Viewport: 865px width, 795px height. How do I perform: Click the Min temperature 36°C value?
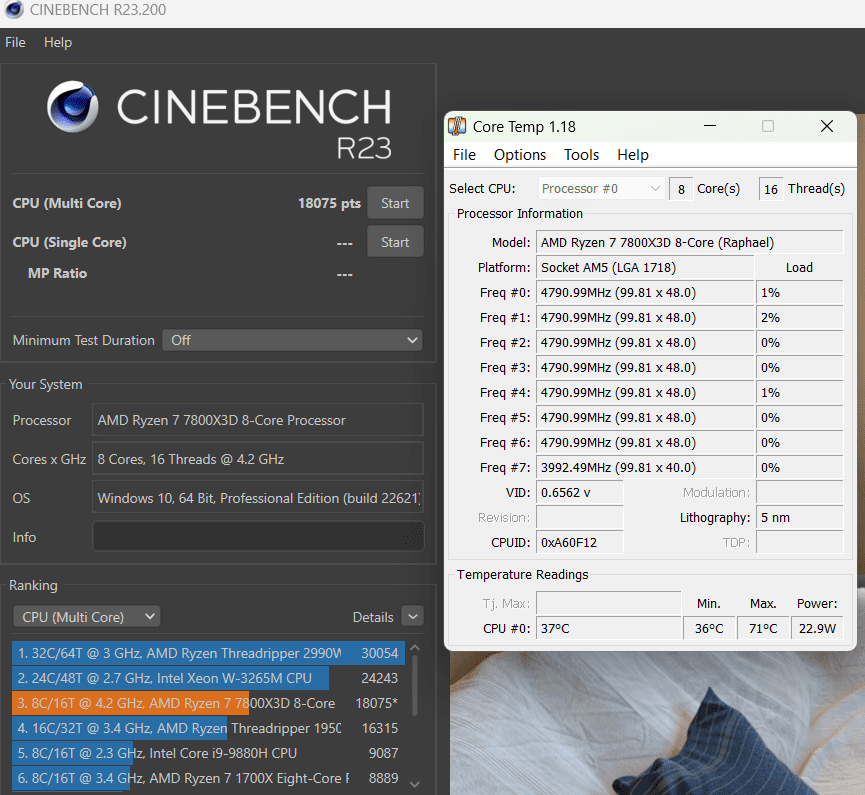(x=709, y=628)
